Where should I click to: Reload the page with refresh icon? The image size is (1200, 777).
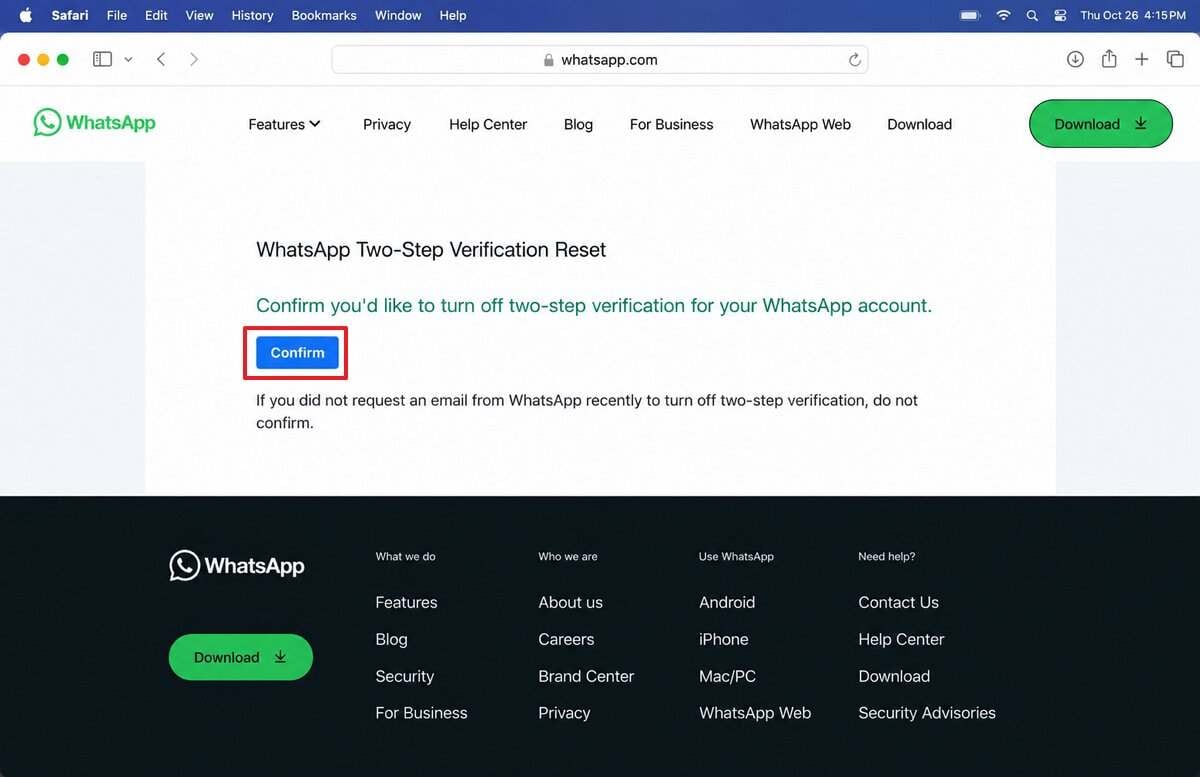[855, 60]
